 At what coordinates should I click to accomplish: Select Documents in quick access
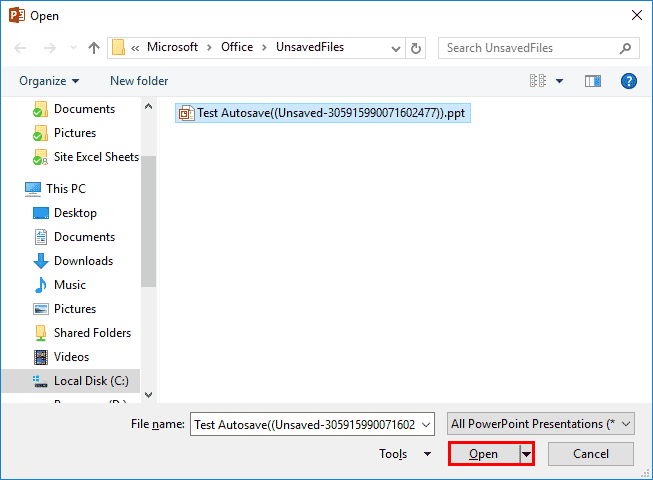tap(74, 109)
